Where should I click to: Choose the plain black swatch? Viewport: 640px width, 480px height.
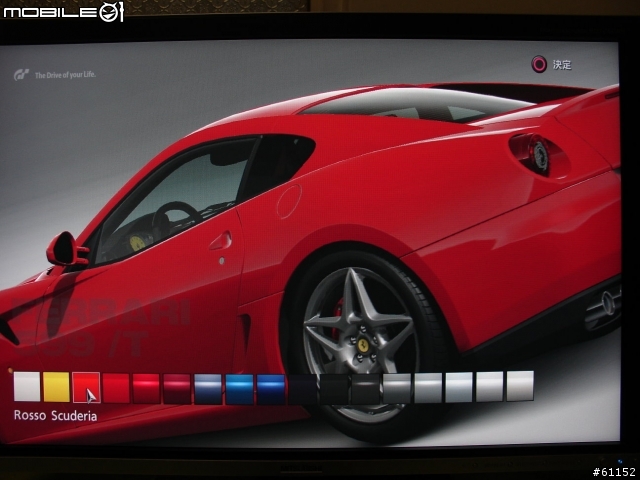334,389
